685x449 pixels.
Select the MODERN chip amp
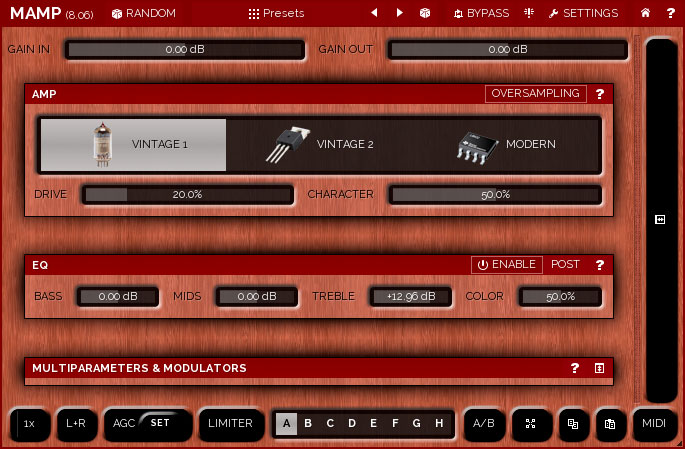coord(506,145)
